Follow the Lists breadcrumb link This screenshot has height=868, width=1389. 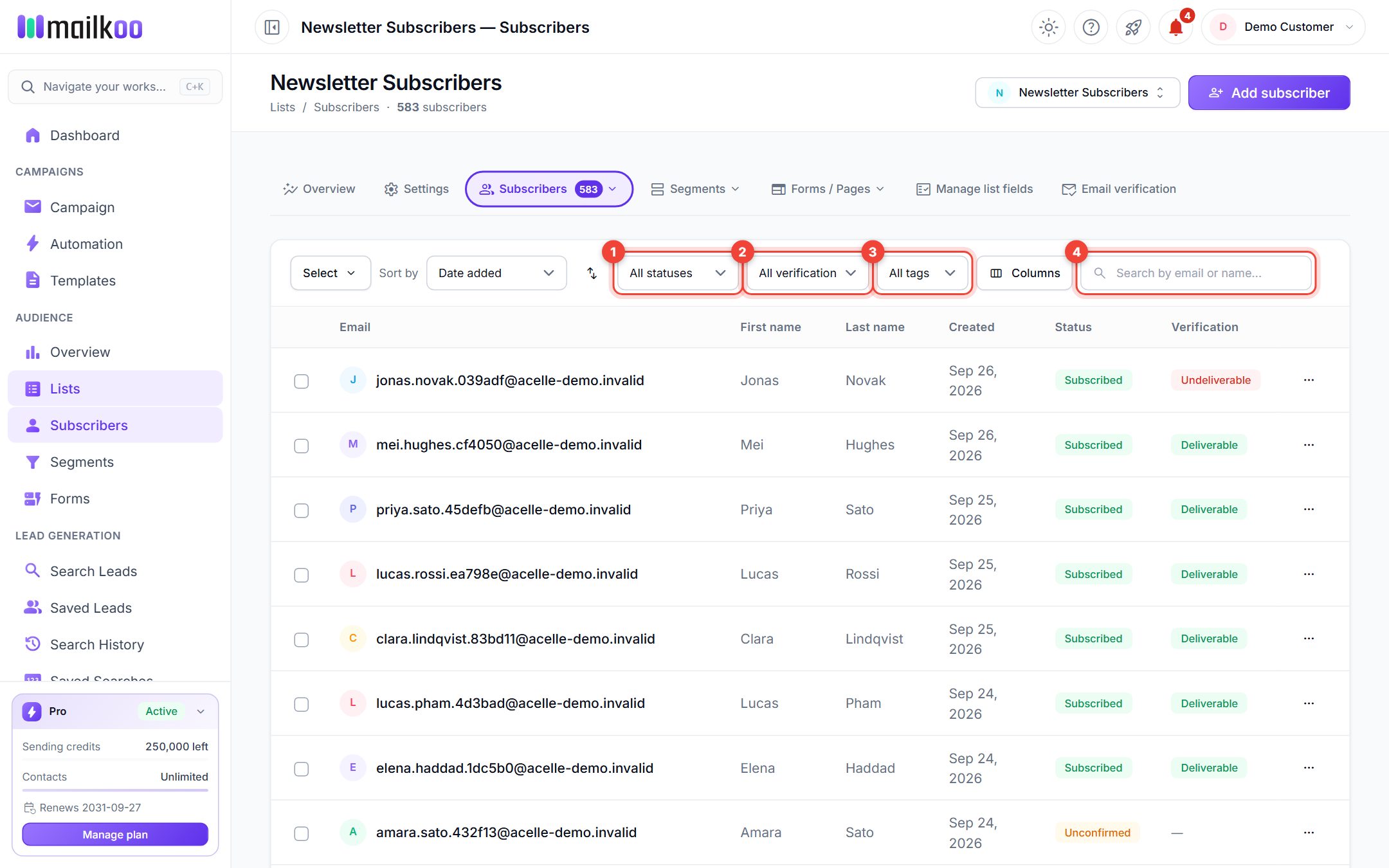[282, 107]
